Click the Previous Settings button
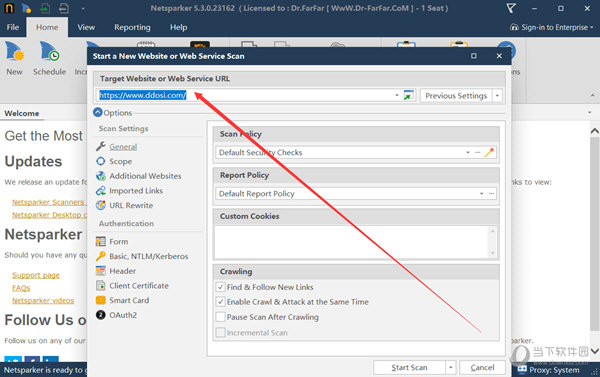This screenshot has height=377, width=600. click(x=456, y=96)
